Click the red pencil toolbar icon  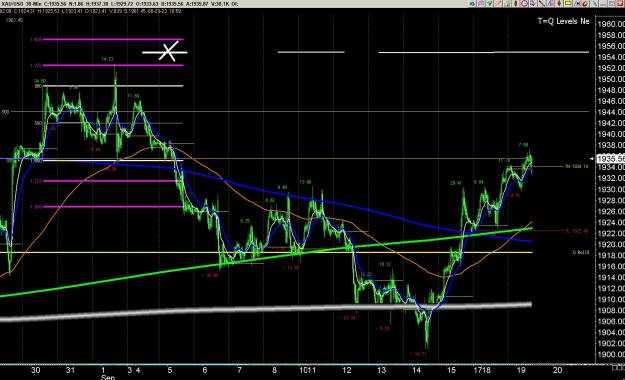(x=498, y=4)
